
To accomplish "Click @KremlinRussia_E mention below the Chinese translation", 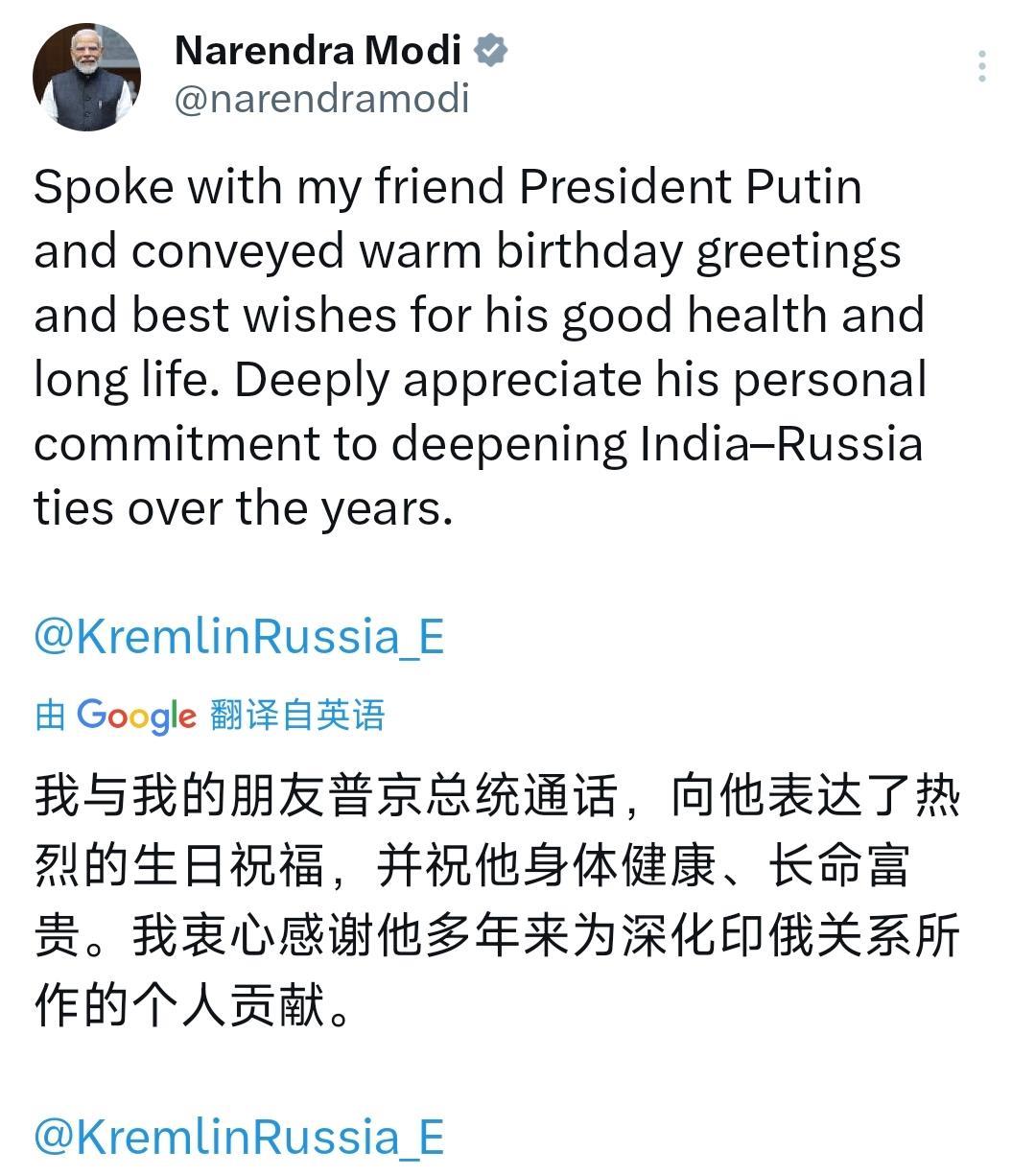I will point(239,1137).
